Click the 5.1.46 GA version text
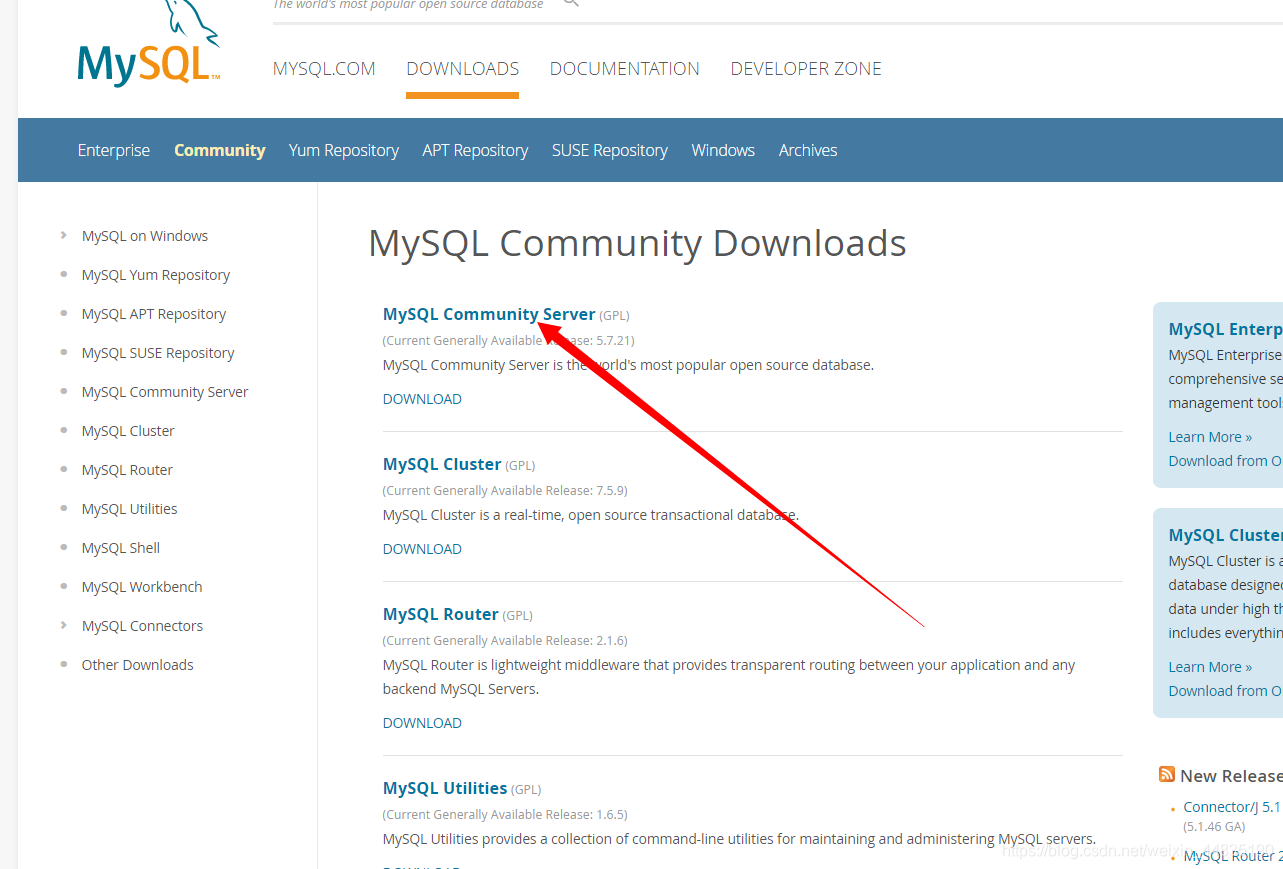This screenshot has height=869, width=1283. 1214,827
